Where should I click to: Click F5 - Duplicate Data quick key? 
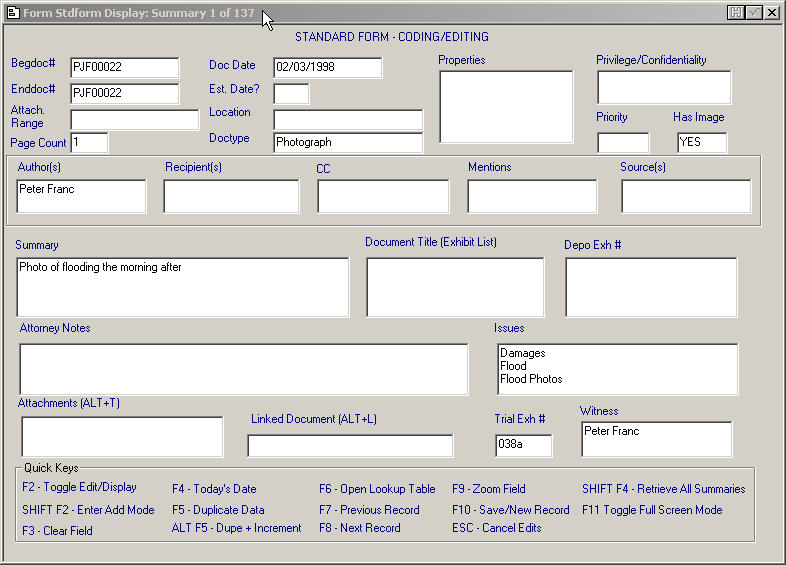218,510
